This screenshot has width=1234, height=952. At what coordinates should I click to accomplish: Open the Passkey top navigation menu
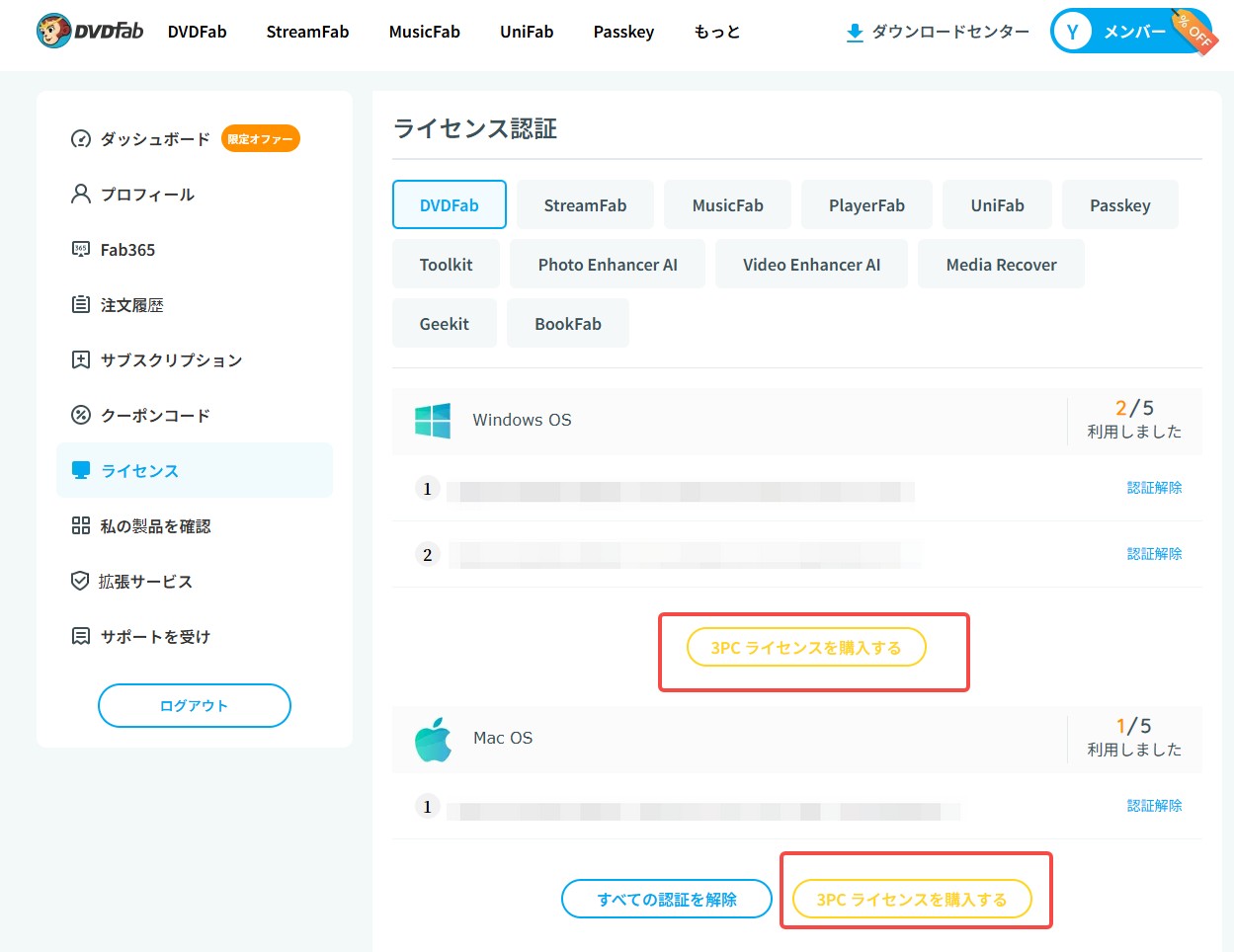pos(623,32)
